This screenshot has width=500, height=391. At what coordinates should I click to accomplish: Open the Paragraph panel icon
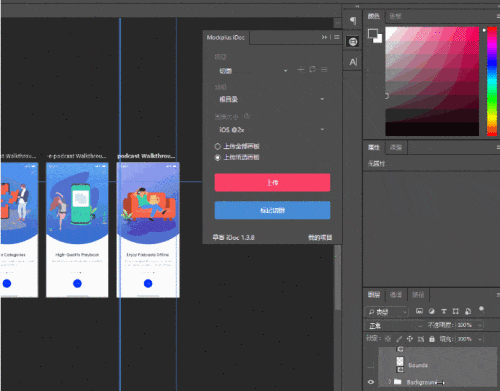coord(353,21)
